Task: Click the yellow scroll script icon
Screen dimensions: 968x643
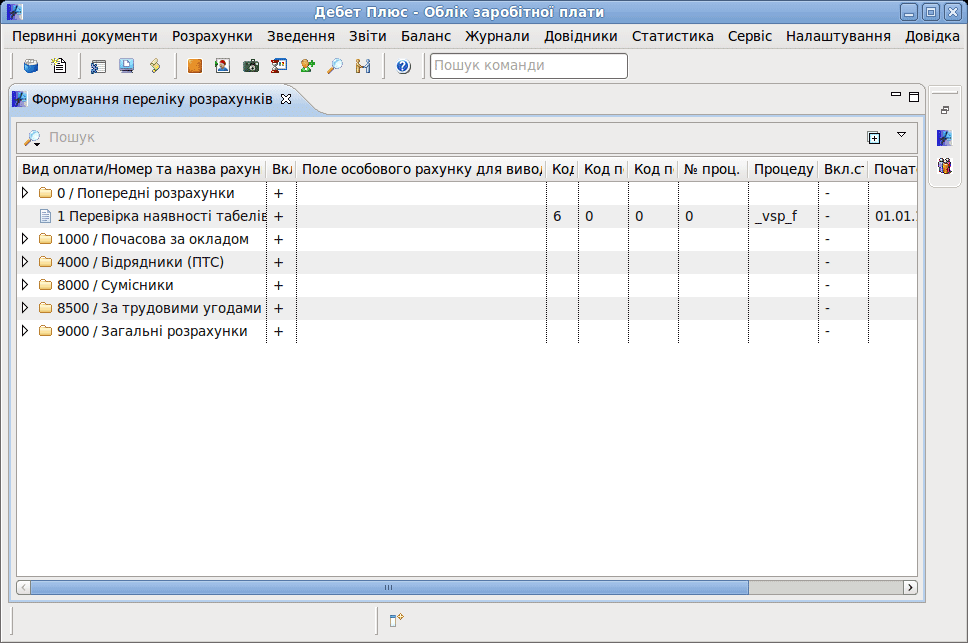Action: coord(155,66)
